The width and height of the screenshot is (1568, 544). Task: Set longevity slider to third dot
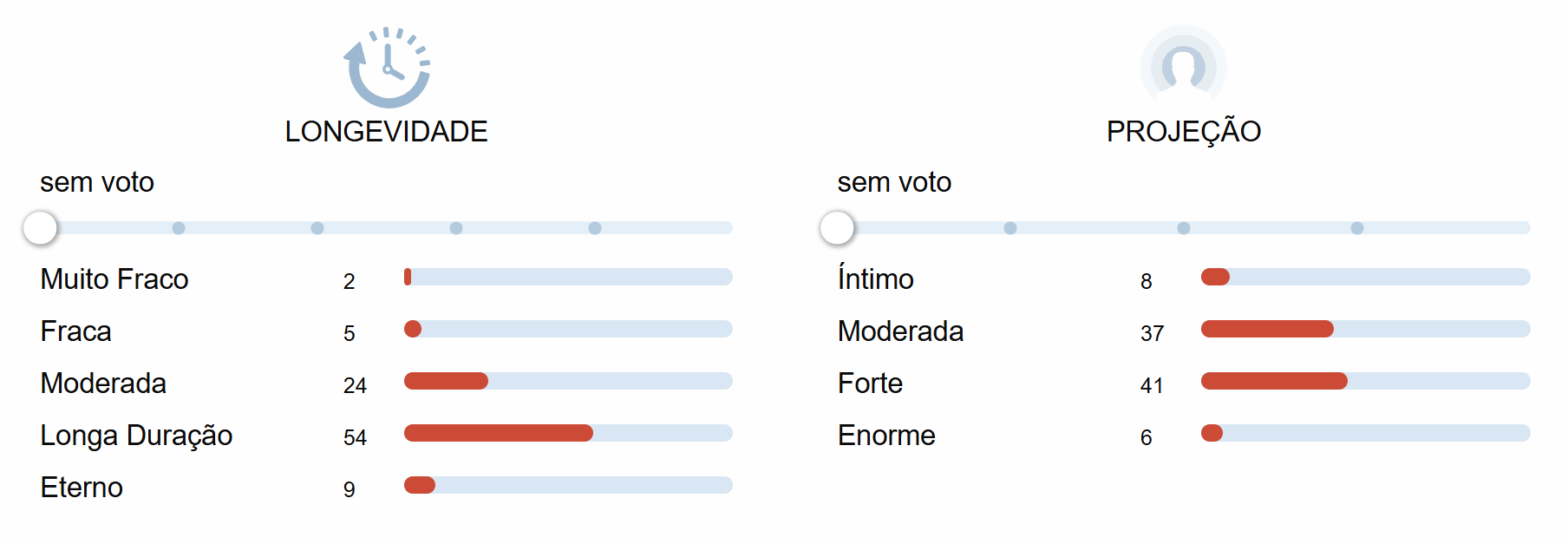[456, 228]
